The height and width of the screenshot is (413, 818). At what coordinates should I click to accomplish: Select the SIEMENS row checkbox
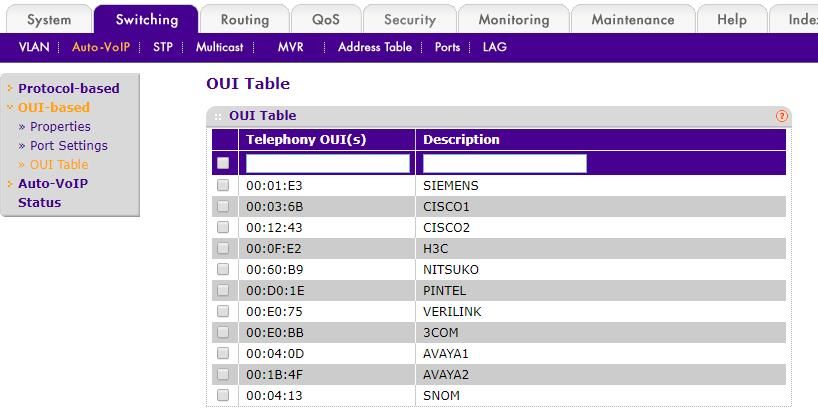click(223, 185)
